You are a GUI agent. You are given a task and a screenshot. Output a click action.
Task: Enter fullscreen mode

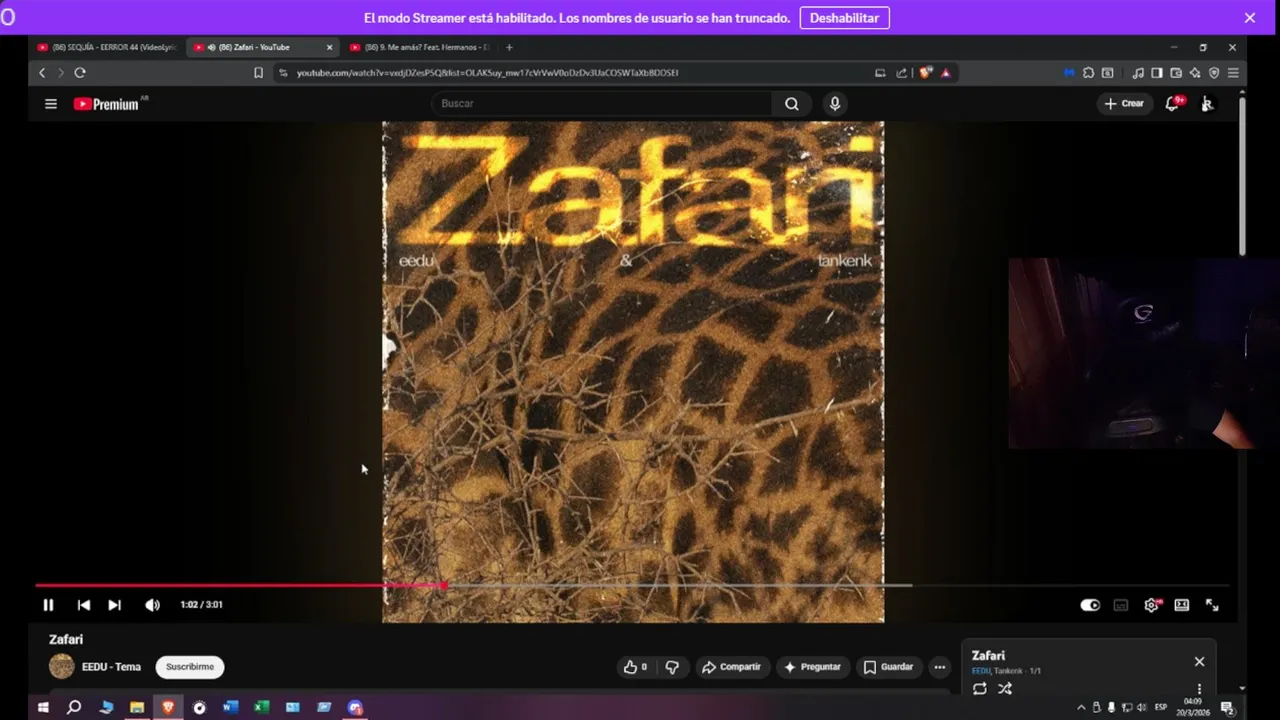click(1212, 605)
